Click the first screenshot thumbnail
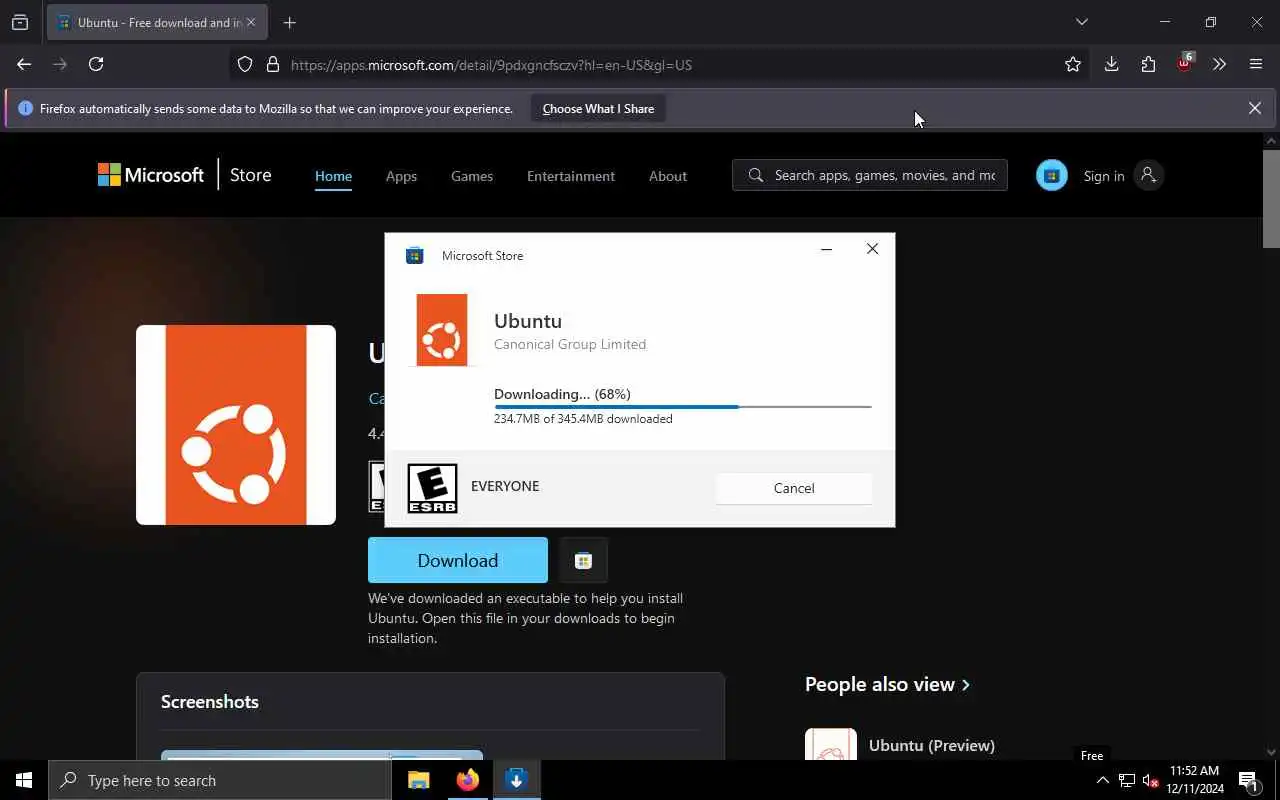The height and width of the screenshot is (800, 1280). click(322, 755)
